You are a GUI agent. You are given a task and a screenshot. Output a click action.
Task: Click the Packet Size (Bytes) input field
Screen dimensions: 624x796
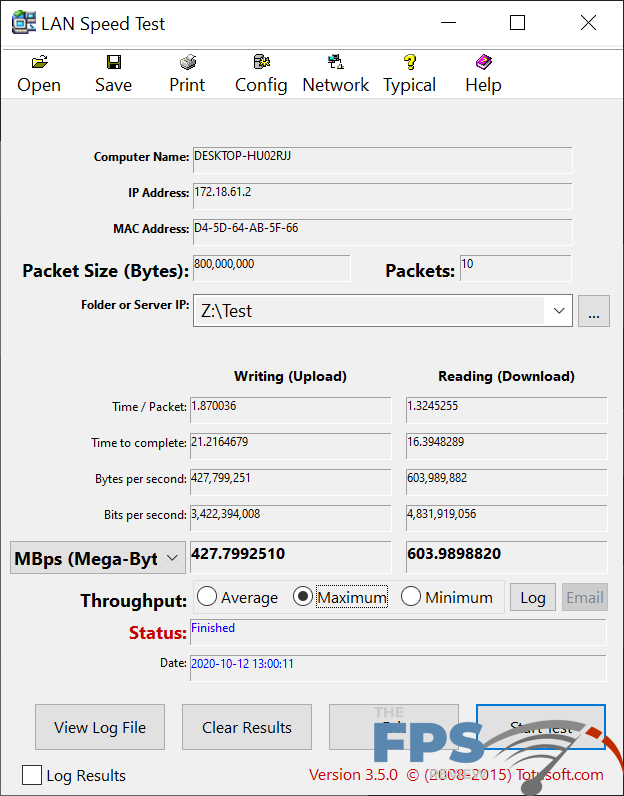pyautogui.click(x=272, y=268)
